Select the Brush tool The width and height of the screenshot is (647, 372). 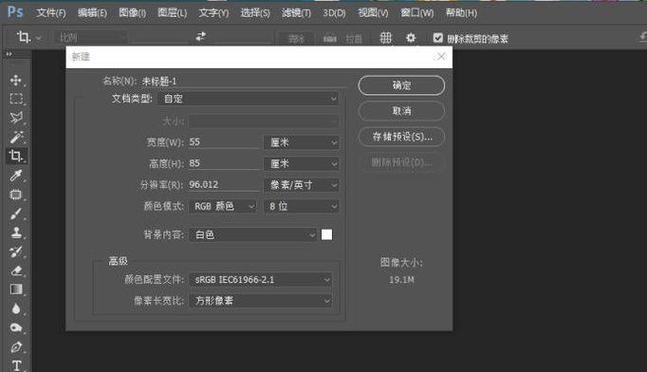pos(16,214)
